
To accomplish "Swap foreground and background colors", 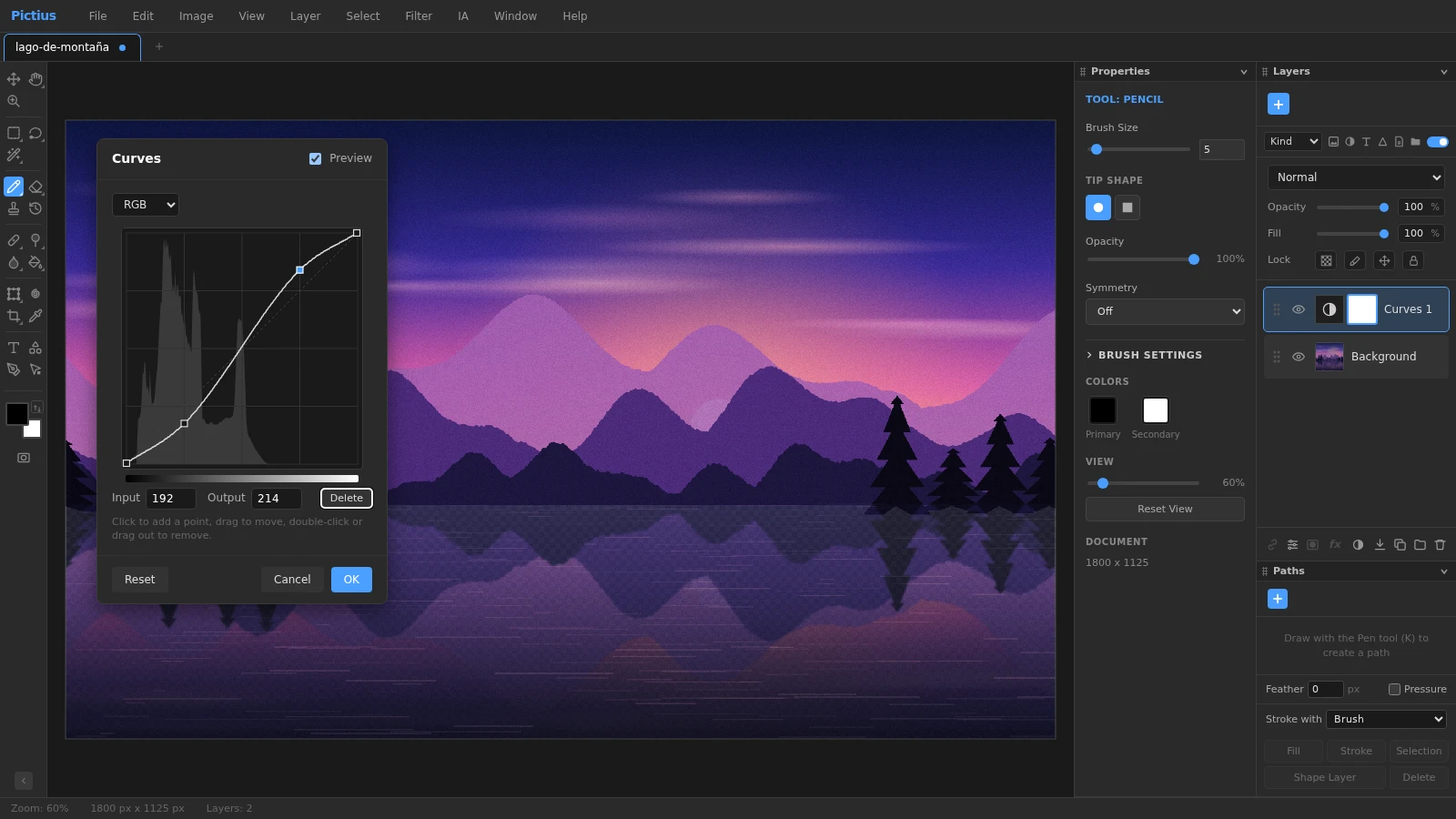I will click(37, 408).
